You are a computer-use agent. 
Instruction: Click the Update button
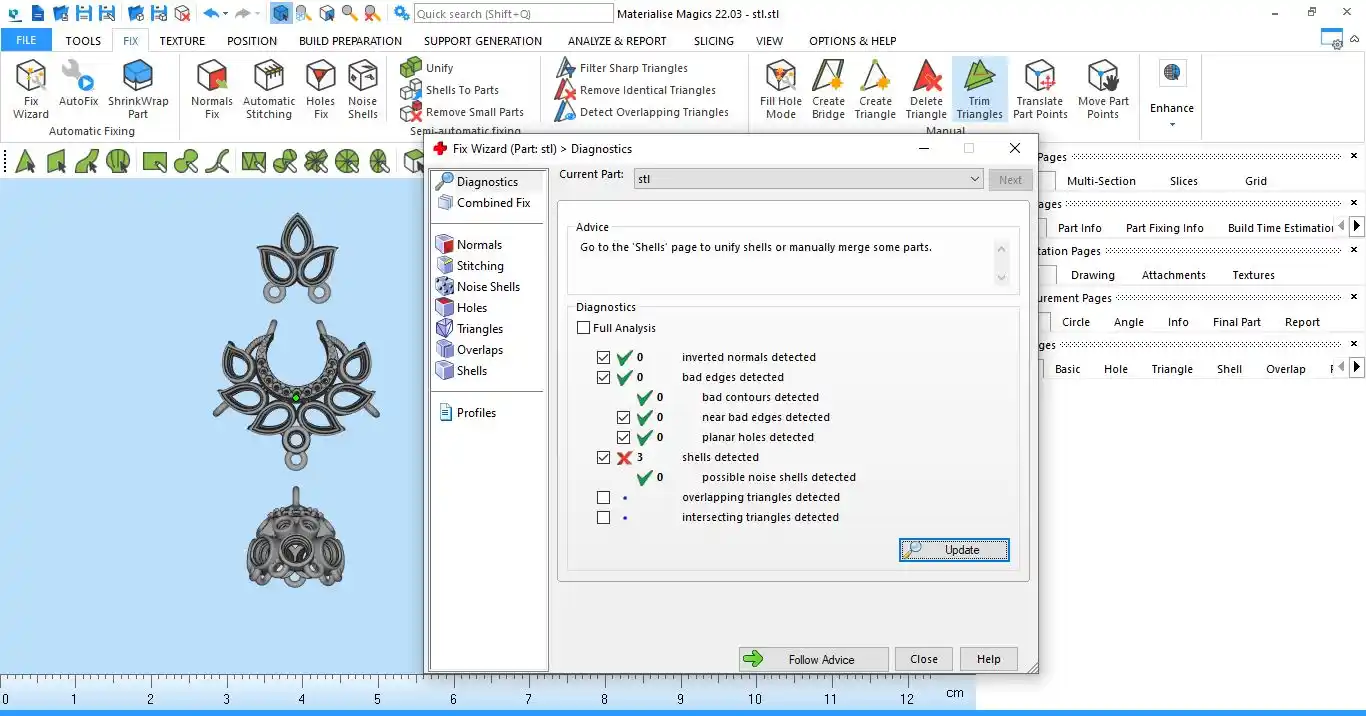click(x=954, y=550)
